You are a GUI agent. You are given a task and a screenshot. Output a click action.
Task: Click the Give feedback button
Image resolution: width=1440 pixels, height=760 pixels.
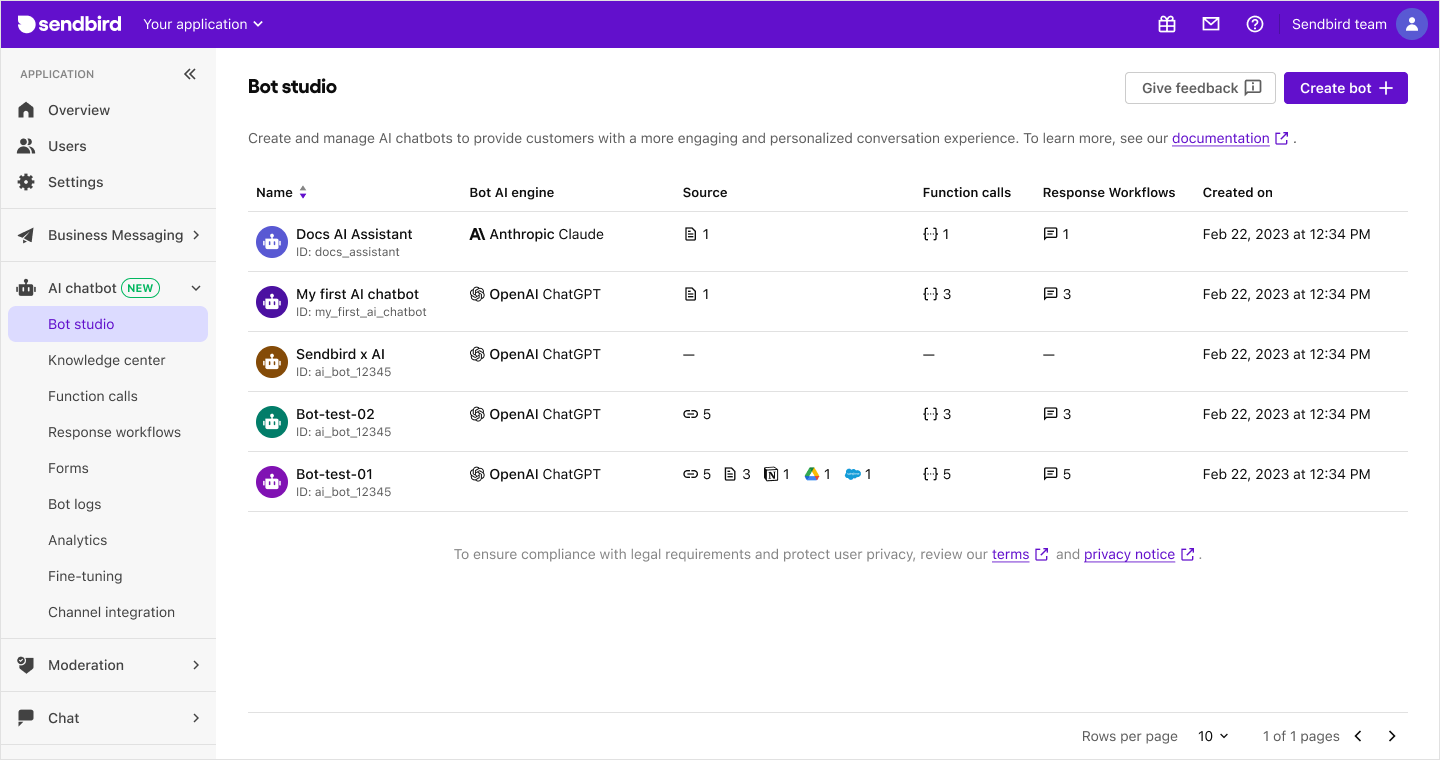pyautogui.click(x=1200, y=88)
